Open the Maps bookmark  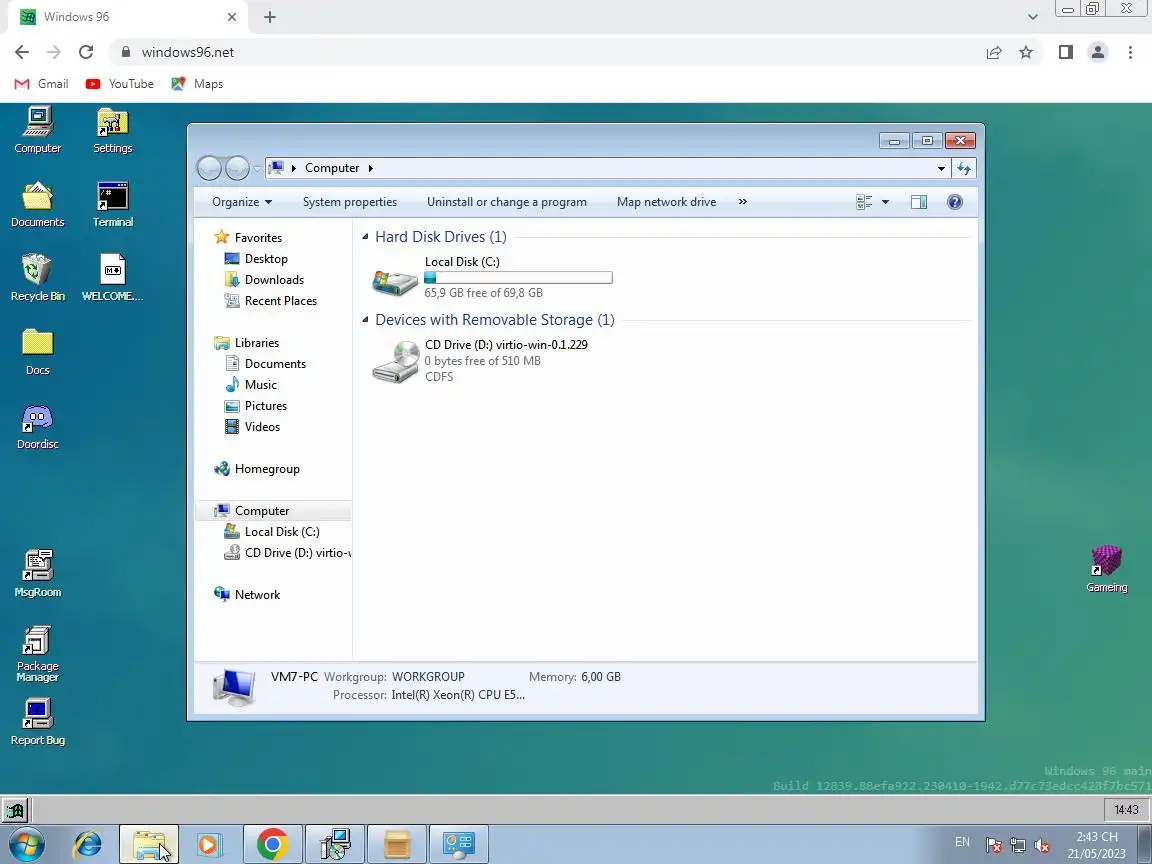[197, 84]
